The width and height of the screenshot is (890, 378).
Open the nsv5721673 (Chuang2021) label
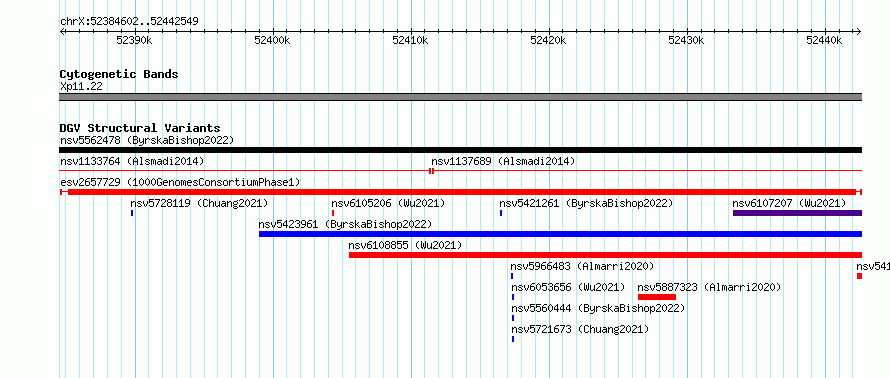coord(580,329)
